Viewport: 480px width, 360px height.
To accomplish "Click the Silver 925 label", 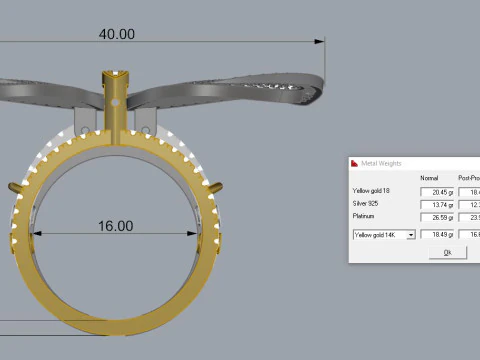I will tap(365, 203).
